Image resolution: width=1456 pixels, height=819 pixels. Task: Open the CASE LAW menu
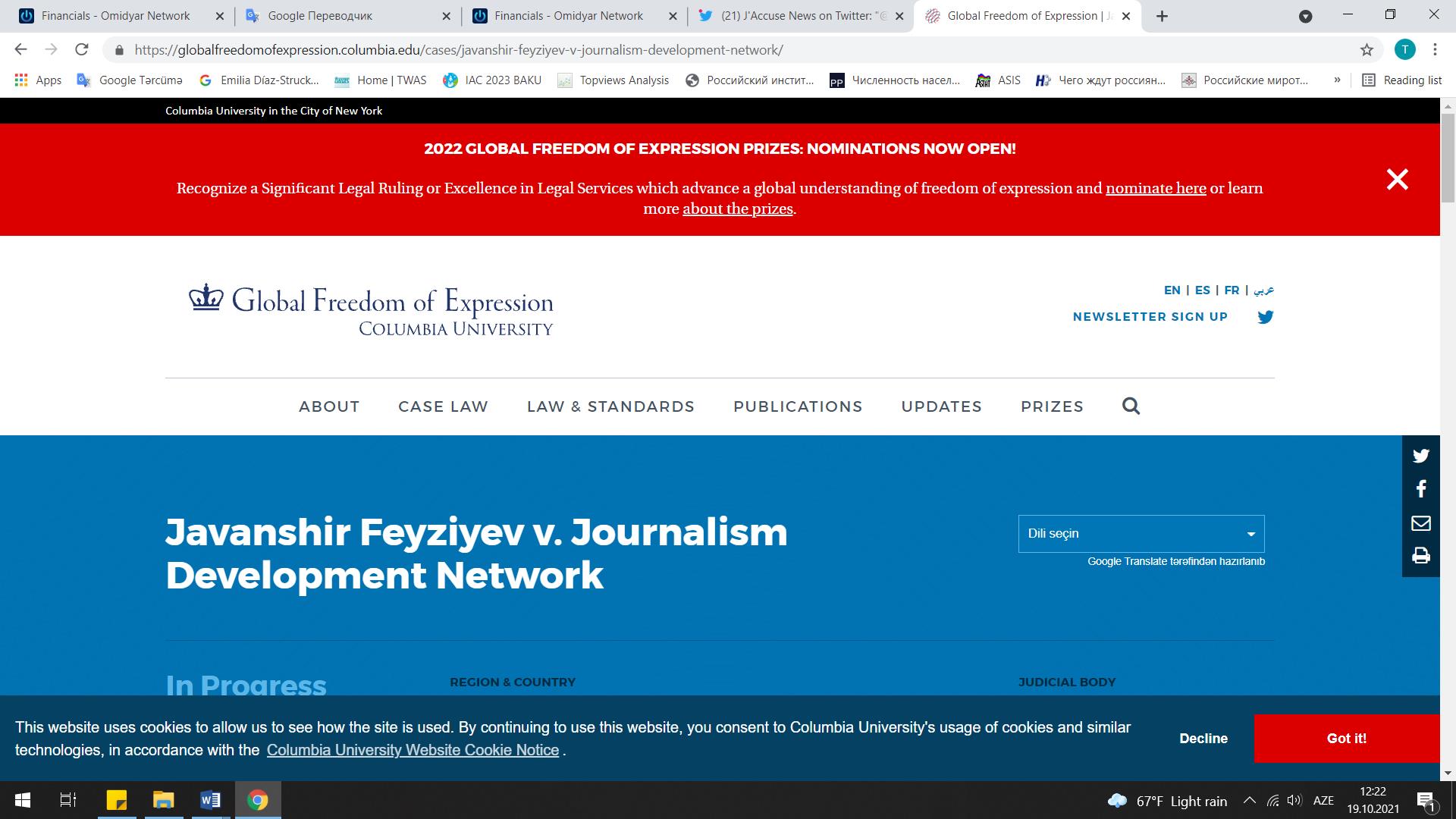tap(443, 406)
